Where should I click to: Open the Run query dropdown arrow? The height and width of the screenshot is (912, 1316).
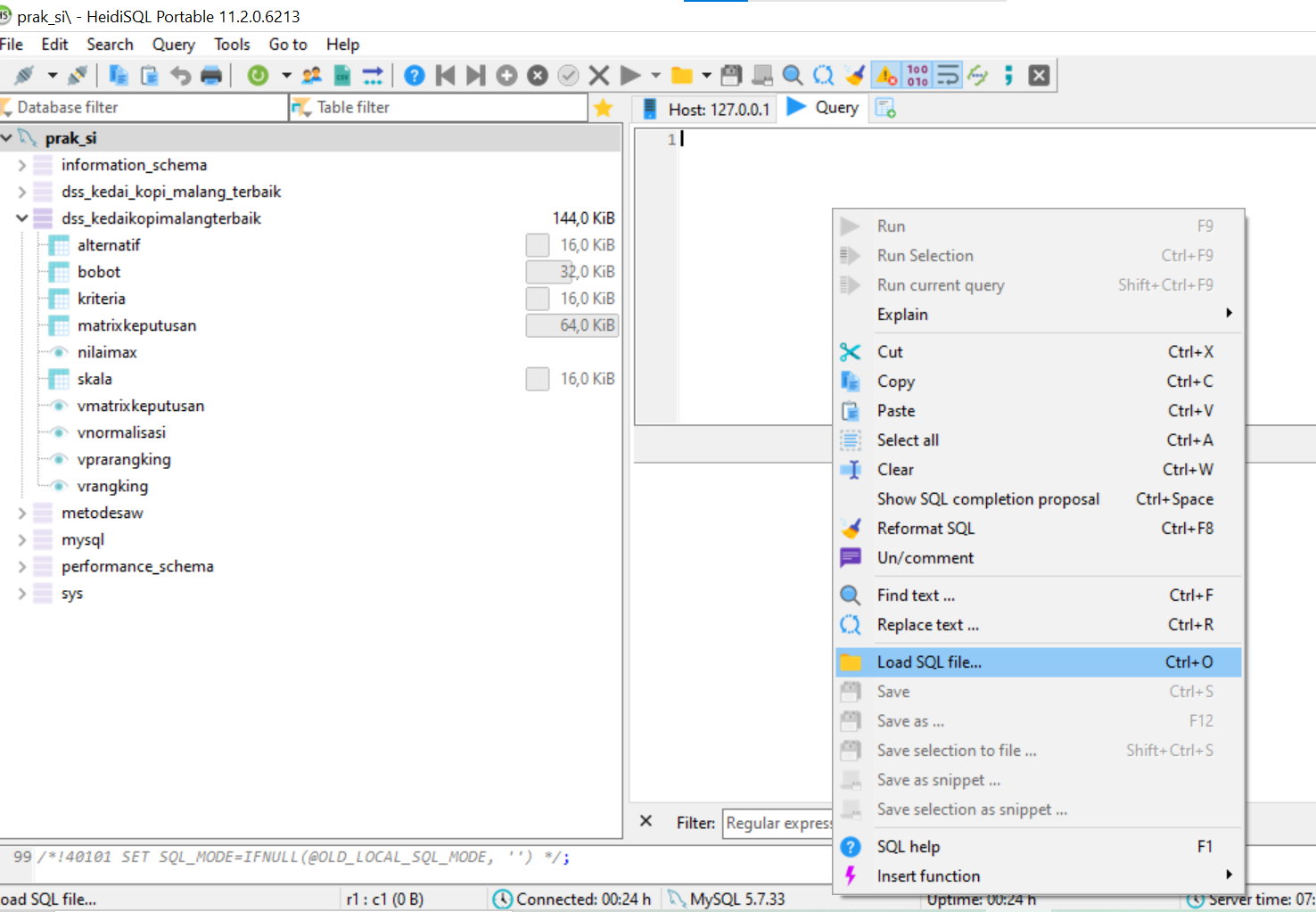(656, 76)
